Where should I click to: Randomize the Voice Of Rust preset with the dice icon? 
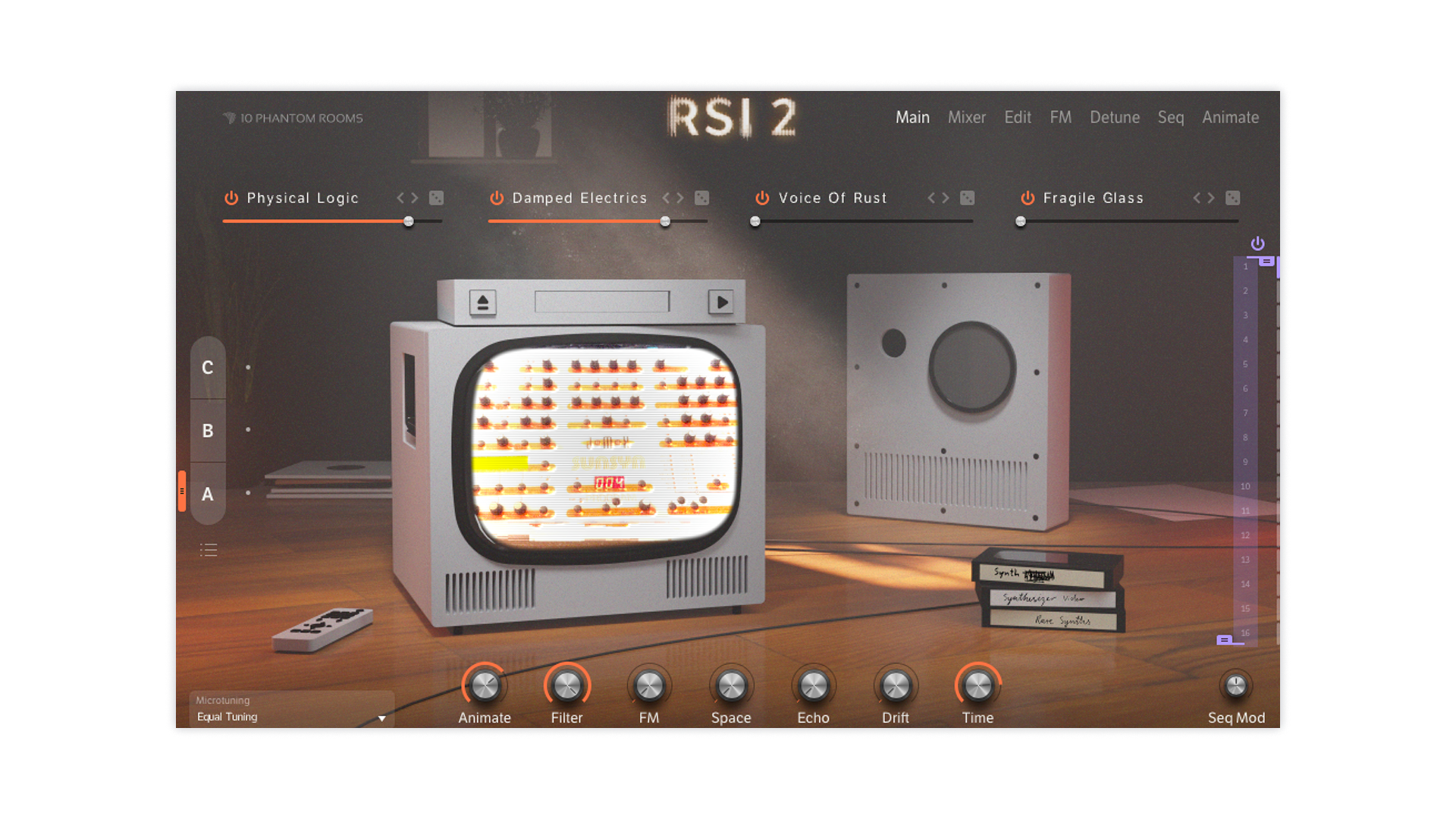967,198
